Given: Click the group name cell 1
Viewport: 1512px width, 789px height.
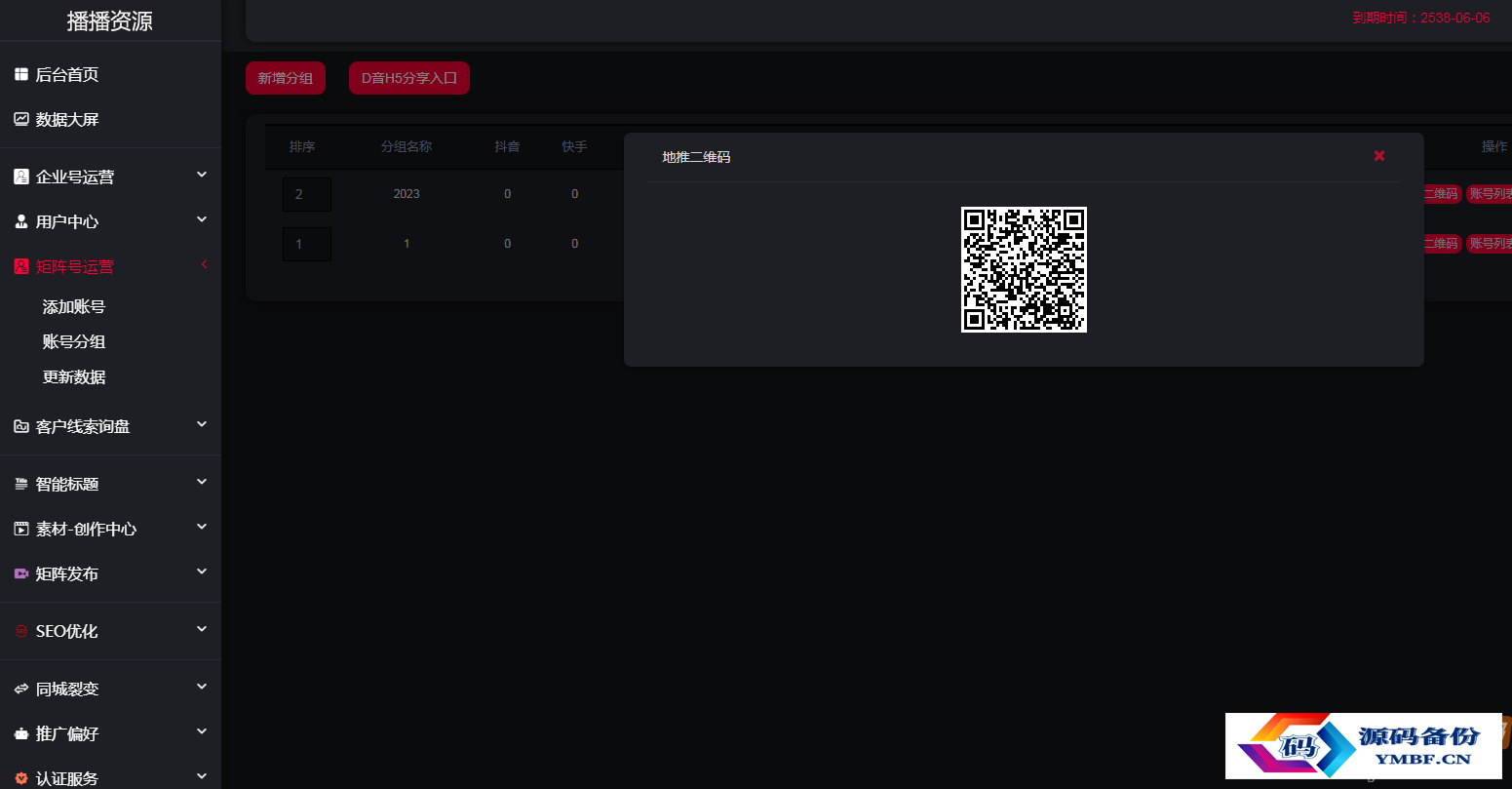Looking at the screenshot, I should (407, 243).
